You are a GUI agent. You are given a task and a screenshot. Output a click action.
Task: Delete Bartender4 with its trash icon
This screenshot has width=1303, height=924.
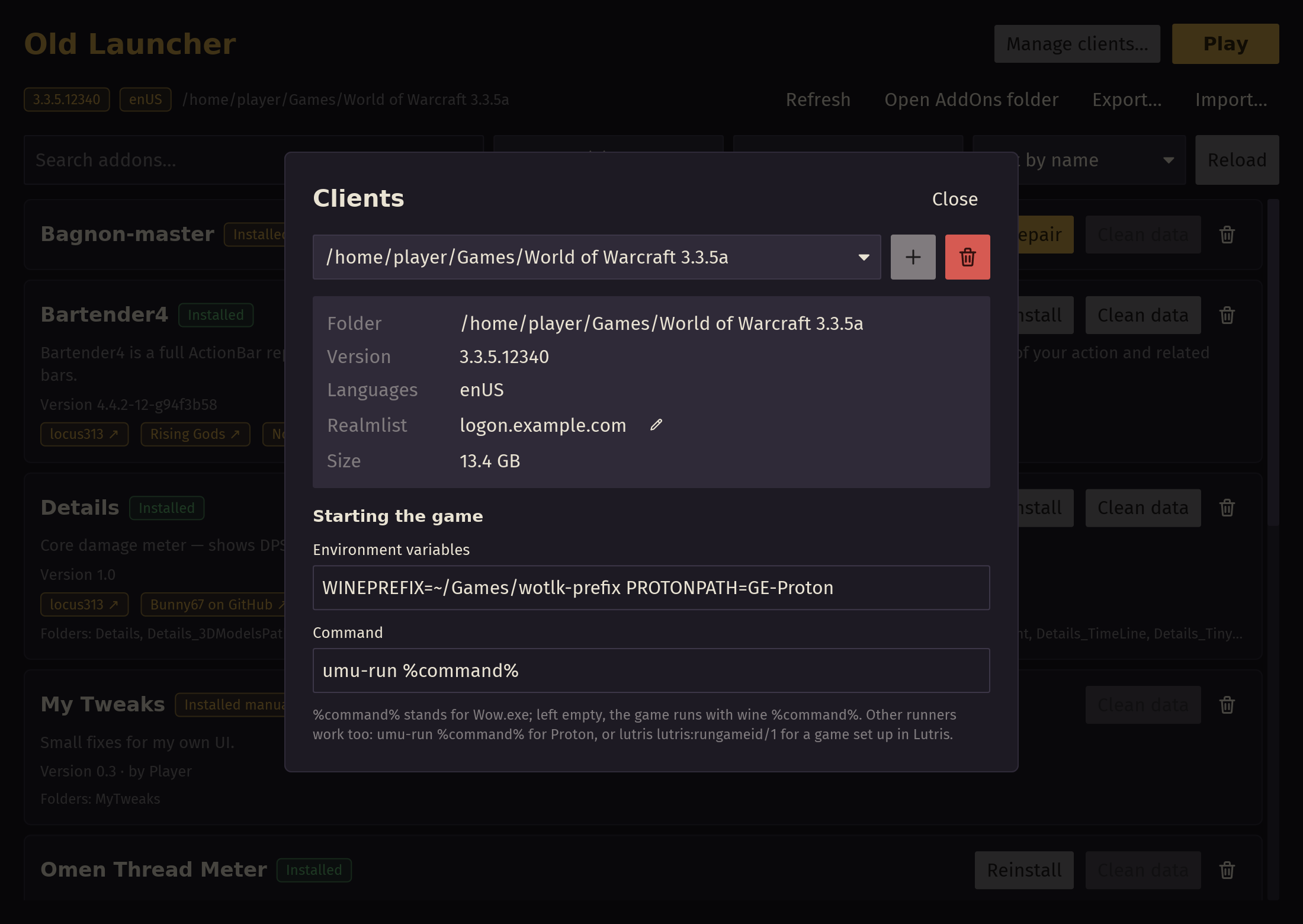[x=1227, y=315]
